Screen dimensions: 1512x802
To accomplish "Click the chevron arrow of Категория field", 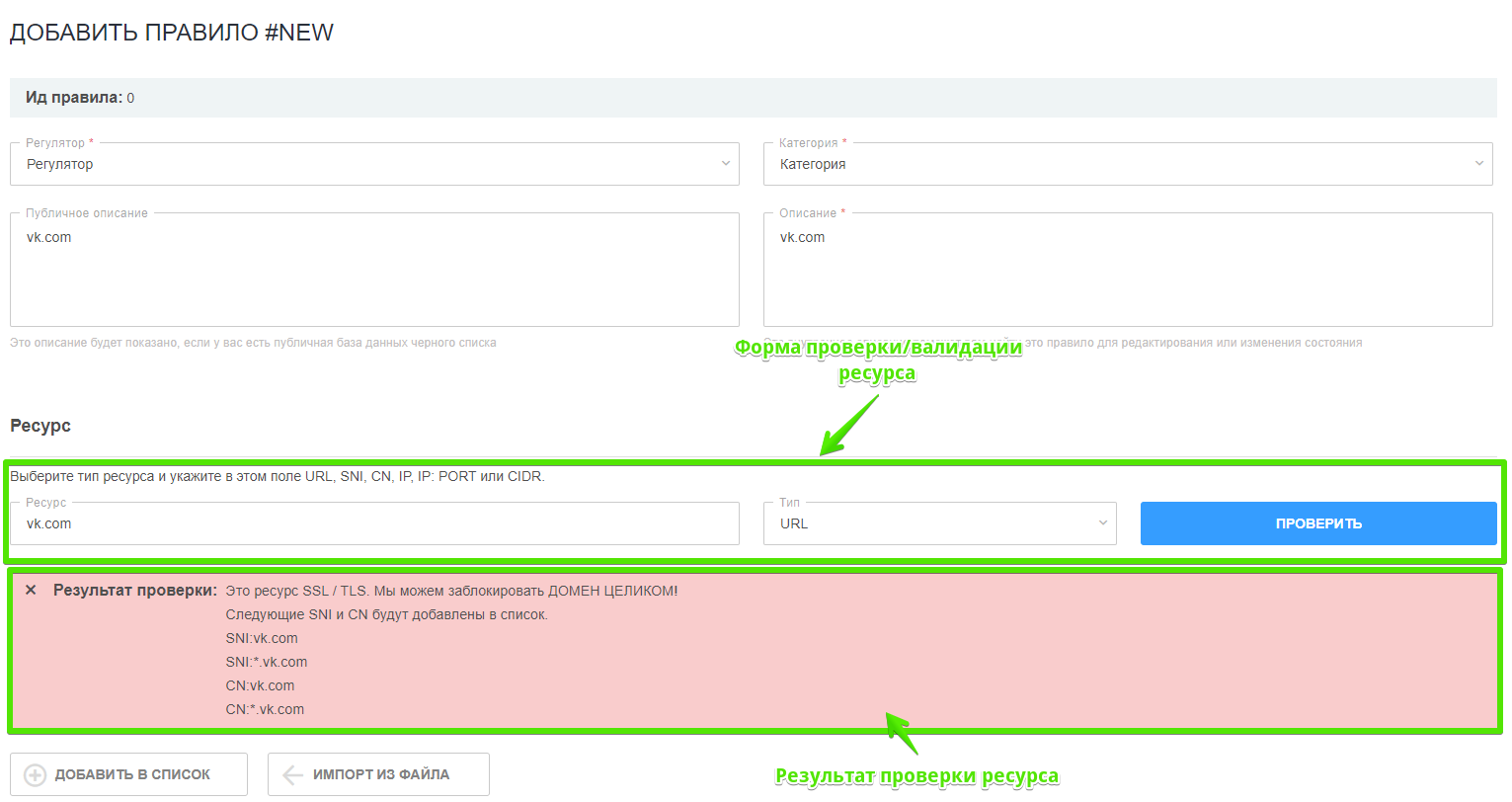I will point(1479,164).
